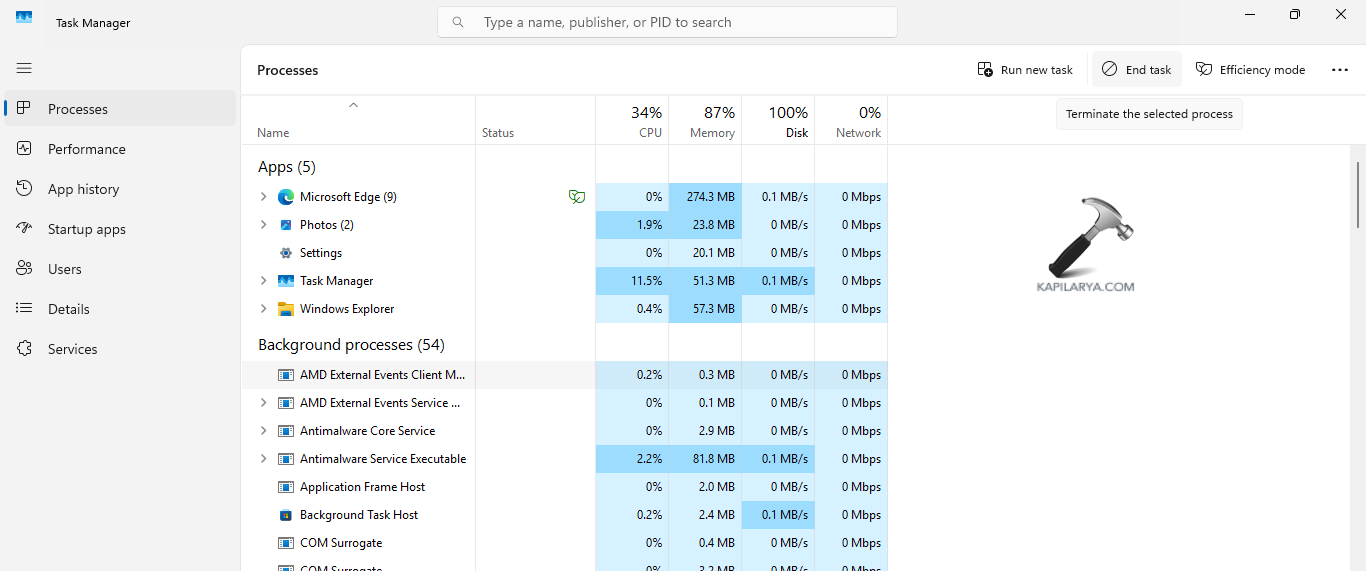Click the Microsoft Edge app icon
Viewport: 1366px width, 571px height.
[x=286, y=197]
